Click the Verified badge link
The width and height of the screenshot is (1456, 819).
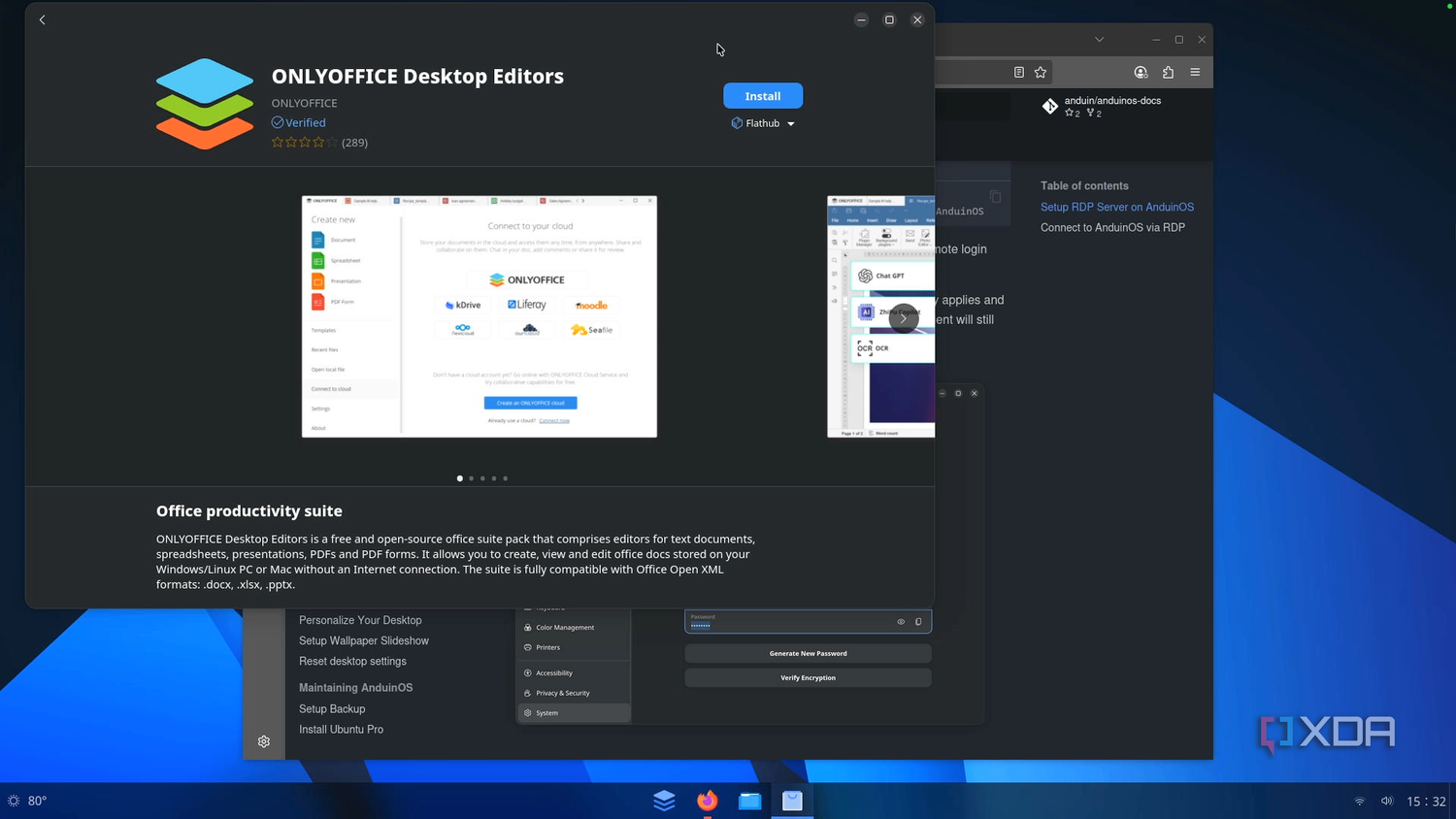(x=298, y=122)
